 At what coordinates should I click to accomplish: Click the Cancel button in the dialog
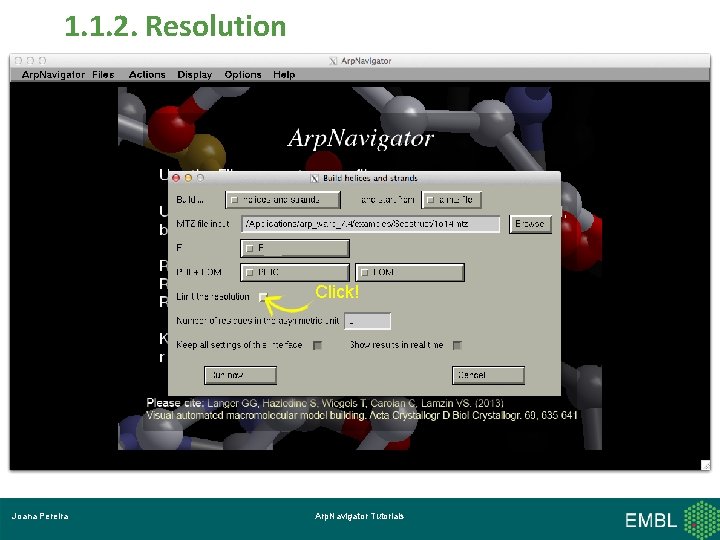tap(488, 375)
